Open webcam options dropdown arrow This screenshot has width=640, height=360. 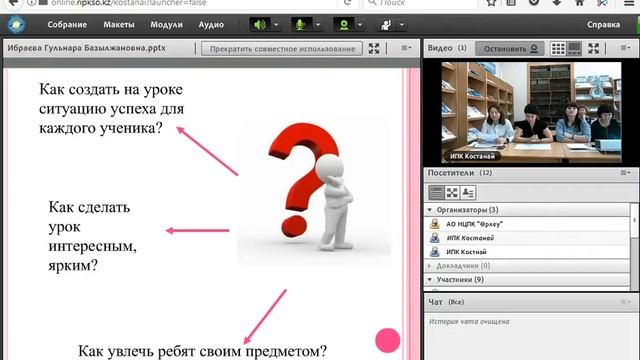pyautogui.click(x=360, y=25)
